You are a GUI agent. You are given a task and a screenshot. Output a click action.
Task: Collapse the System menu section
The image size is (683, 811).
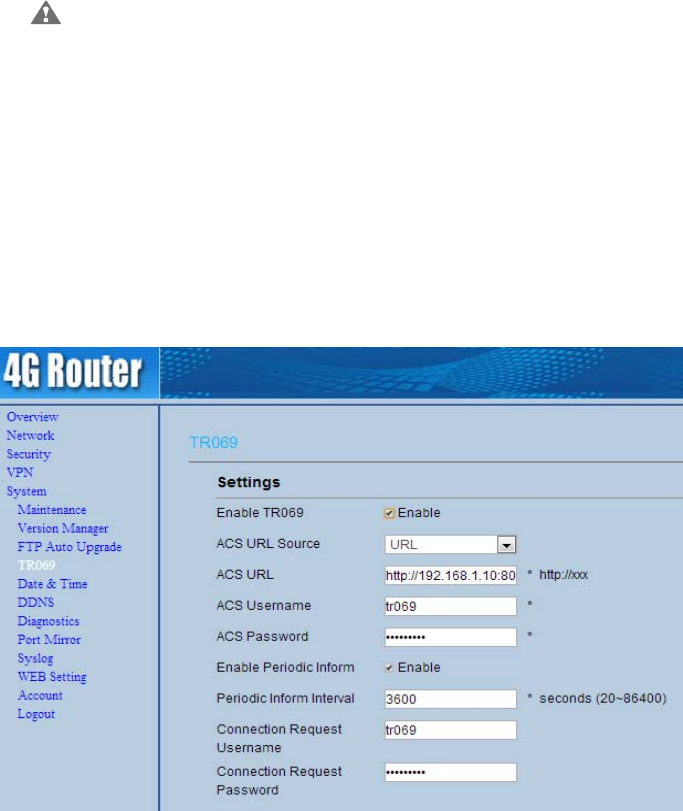pyautogui.click(x=26, y=491)
